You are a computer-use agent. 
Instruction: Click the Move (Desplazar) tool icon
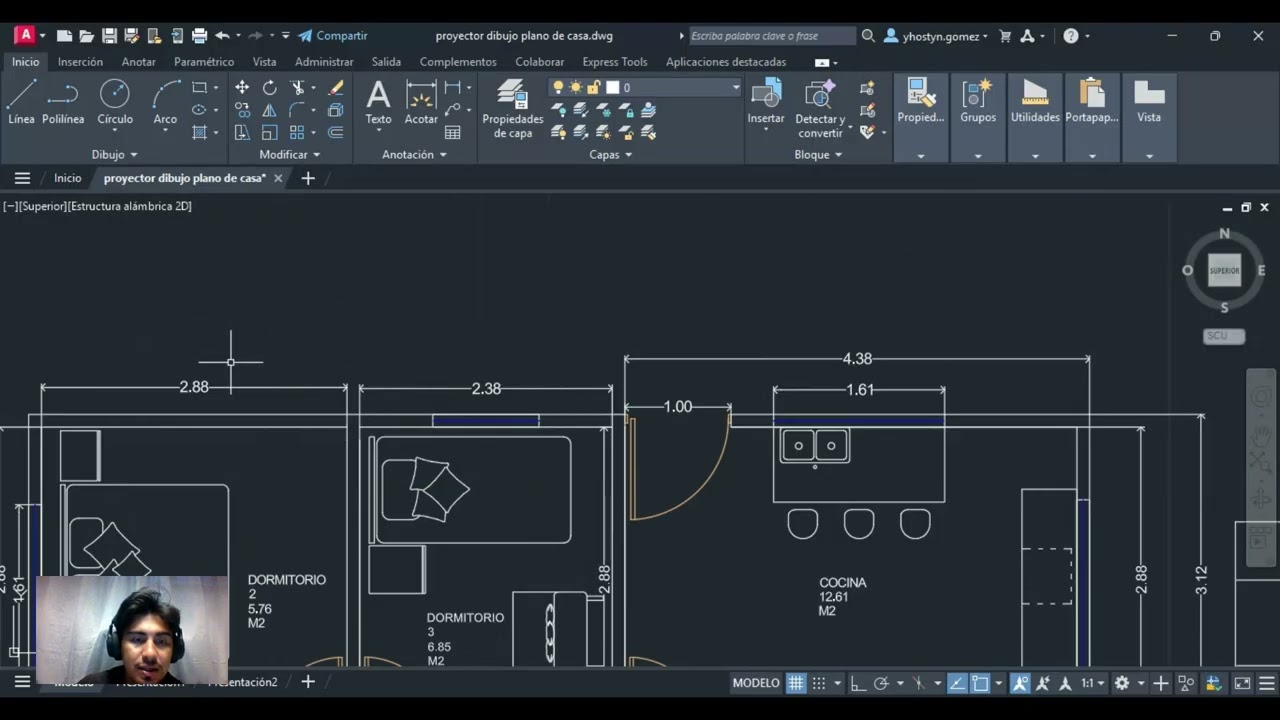click(x=242, y=88)
